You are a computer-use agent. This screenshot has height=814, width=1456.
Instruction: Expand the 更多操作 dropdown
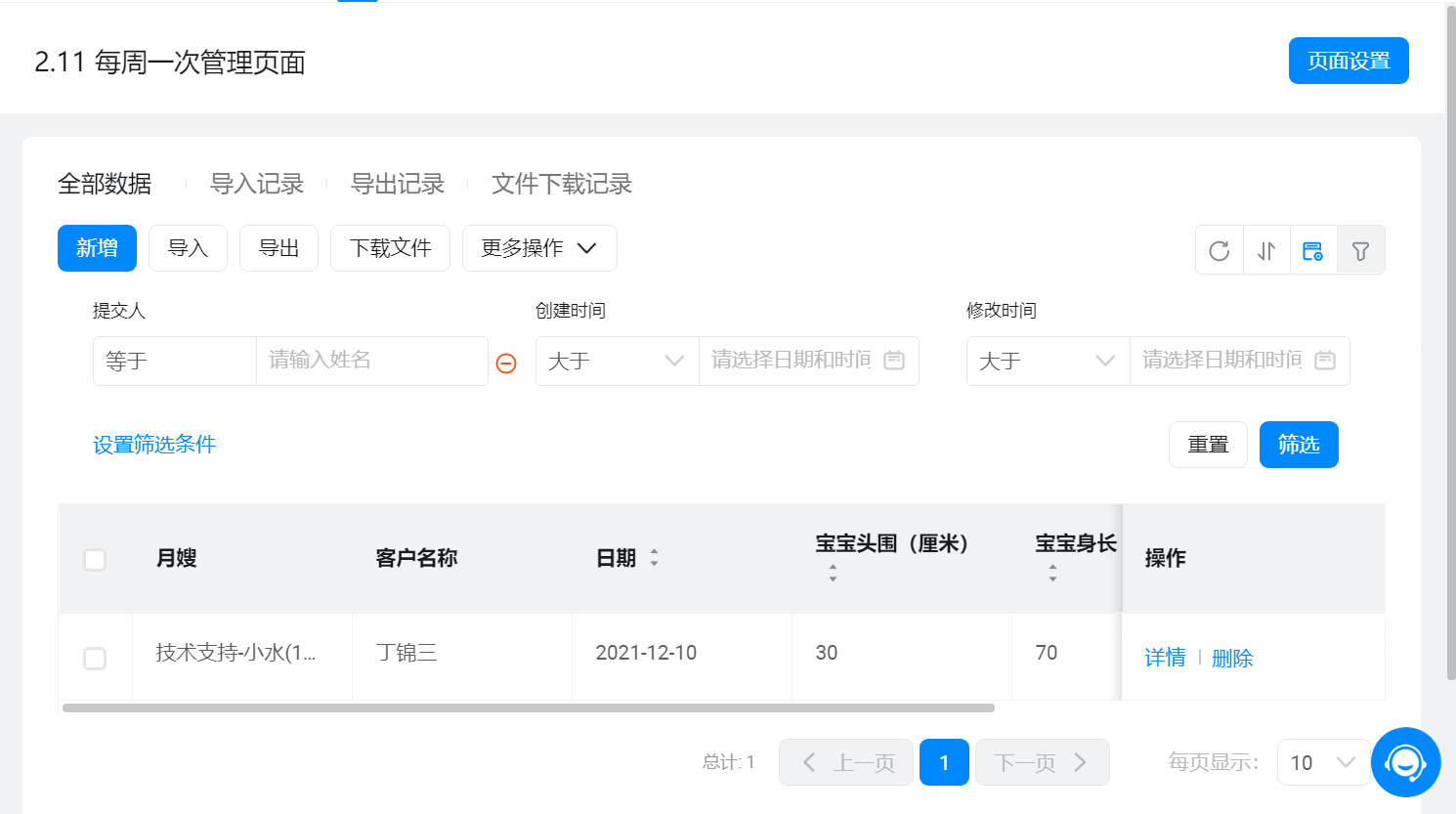[539, 248]
